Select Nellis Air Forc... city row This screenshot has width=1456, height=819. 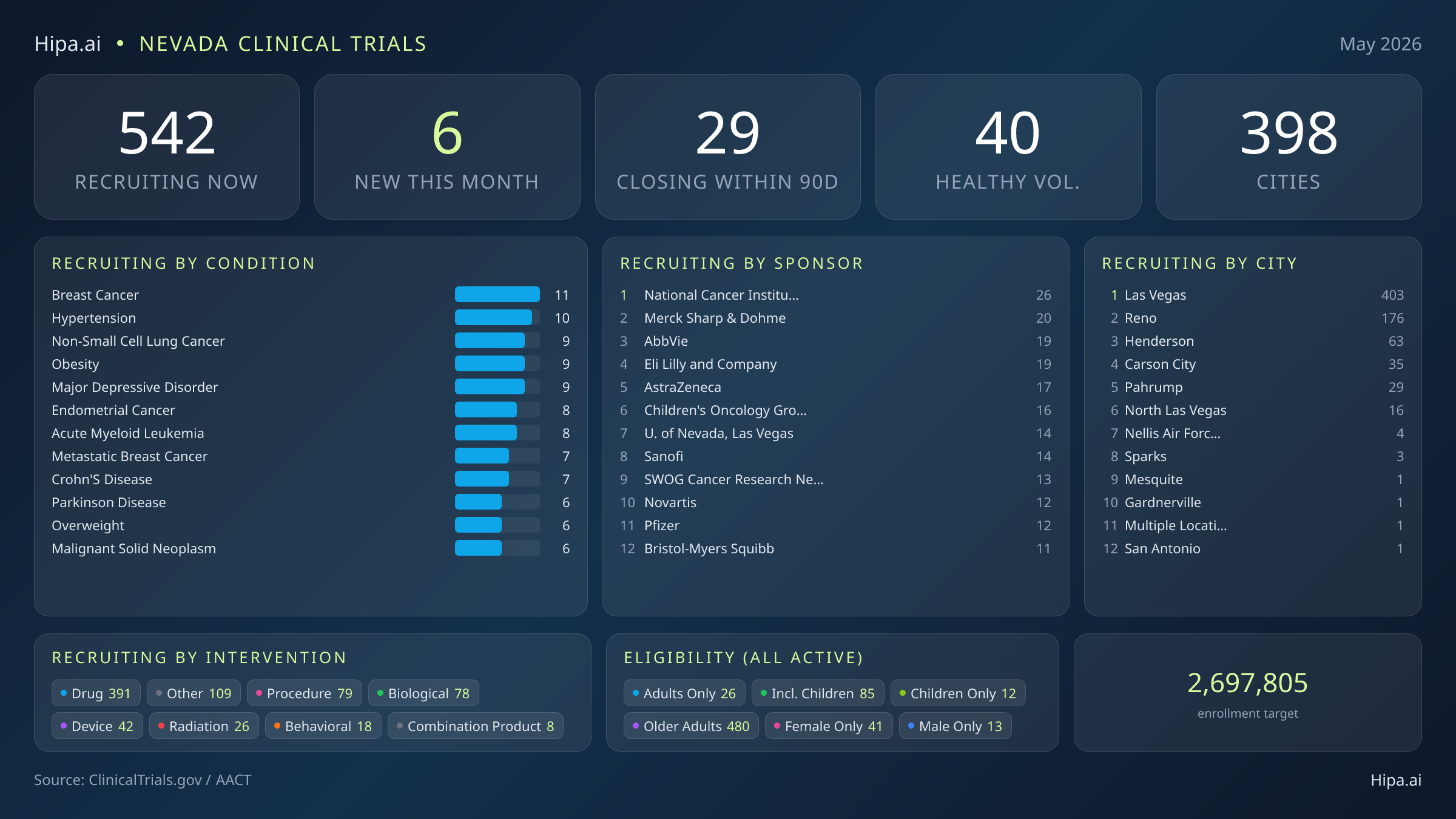(1253, 433)
